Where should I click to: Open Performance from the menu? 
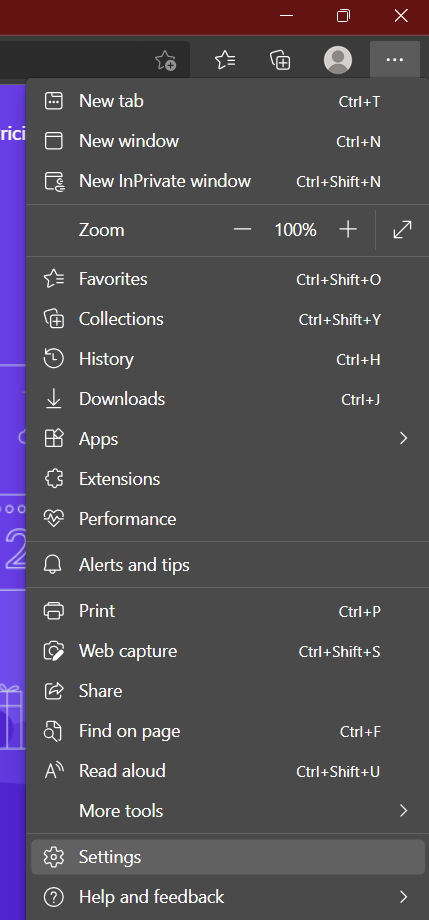(x=228, y=519)
